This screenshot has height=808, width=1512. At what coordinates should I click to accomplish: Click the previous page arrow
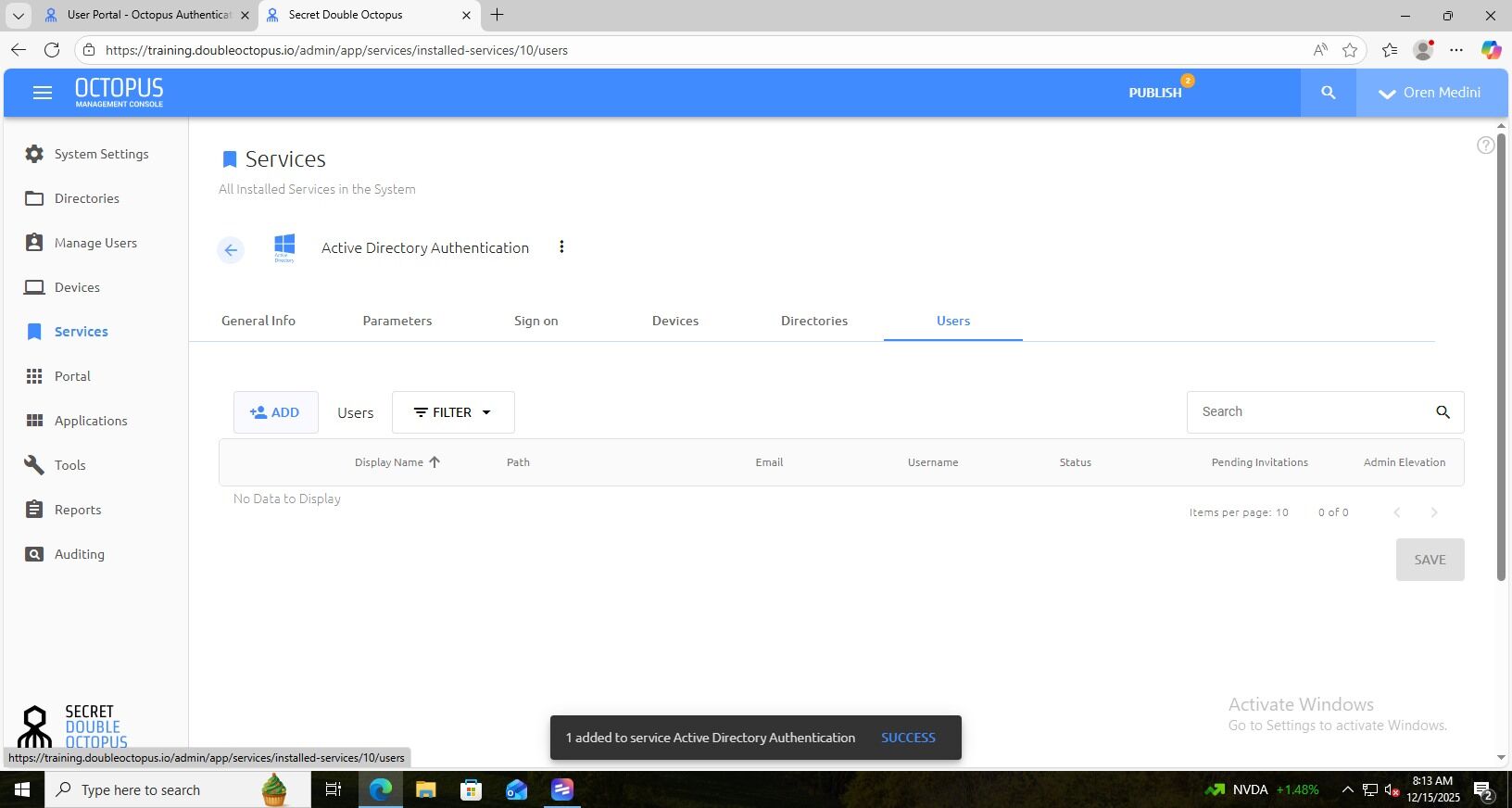pos(1397,512)
